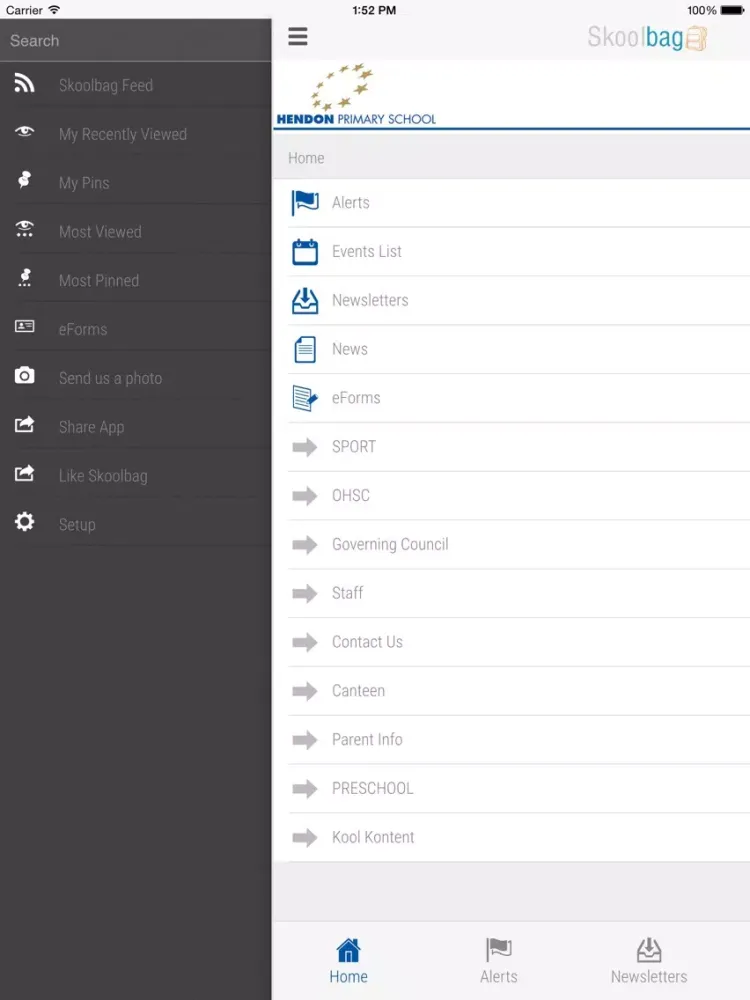Open the Staff section
The width and height of the screenshot is (750, 1000).
pos(511,593)
